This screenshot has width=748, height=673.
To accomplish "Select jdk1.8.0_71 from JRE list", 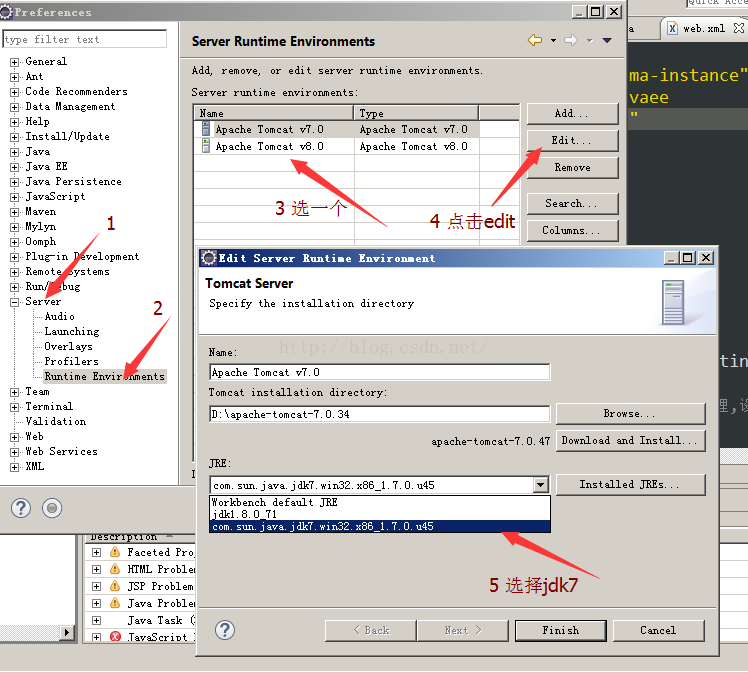I will pos(380,514).
